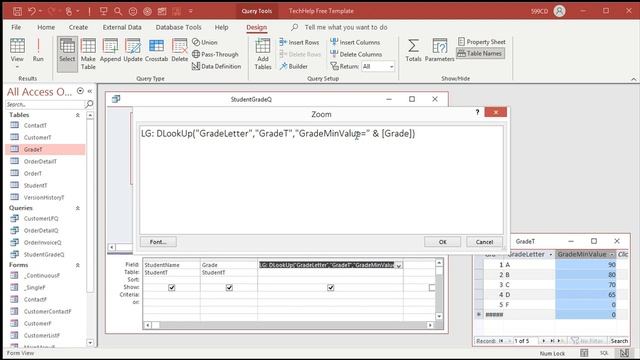Open the navigation pane options dropdown
This screenshot has width=640, height=360.
coord(80,91)
